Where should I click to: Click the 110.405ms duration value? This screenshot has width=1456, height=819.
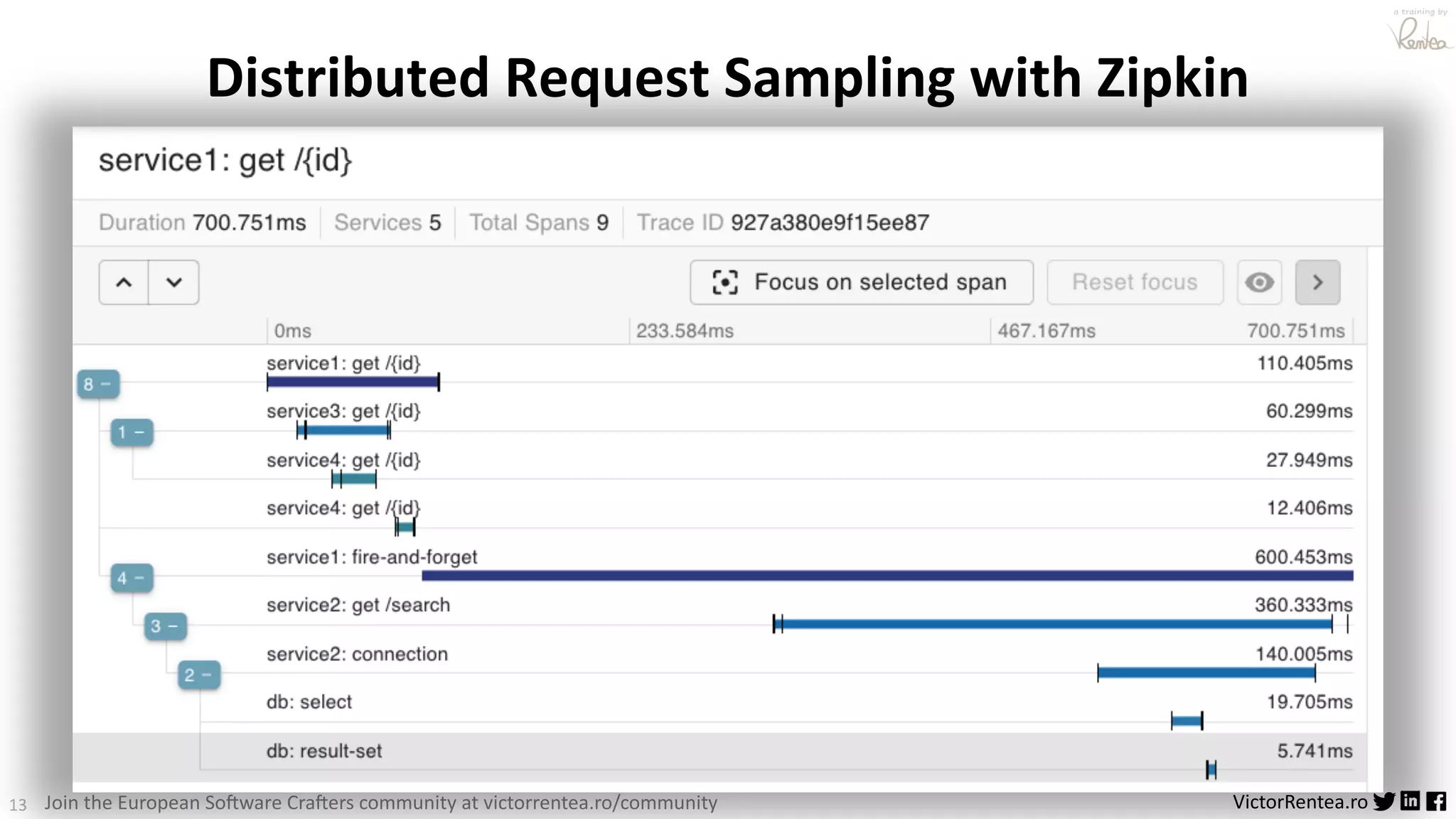click(1305, 363)
